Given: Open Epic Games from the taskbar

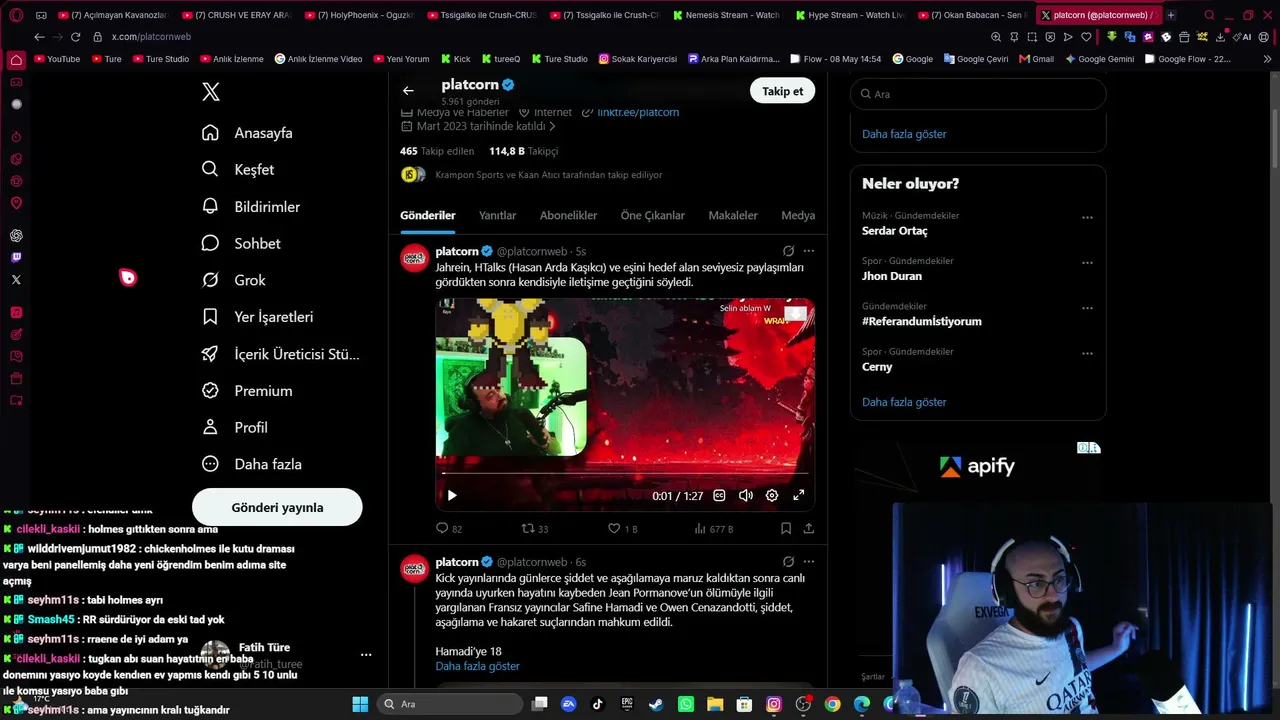Looking at the screenshot, I should [626, 704].
